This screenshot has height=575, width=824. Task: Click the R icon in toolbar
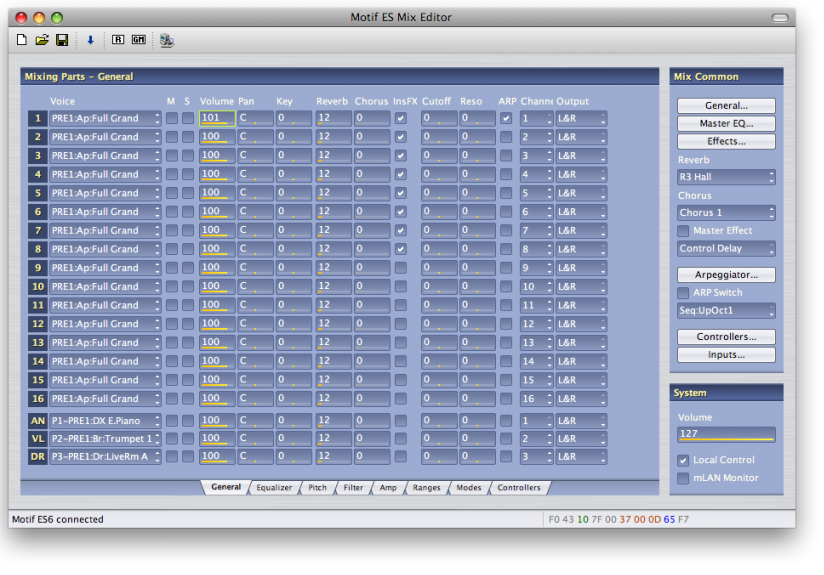point(118,40)
